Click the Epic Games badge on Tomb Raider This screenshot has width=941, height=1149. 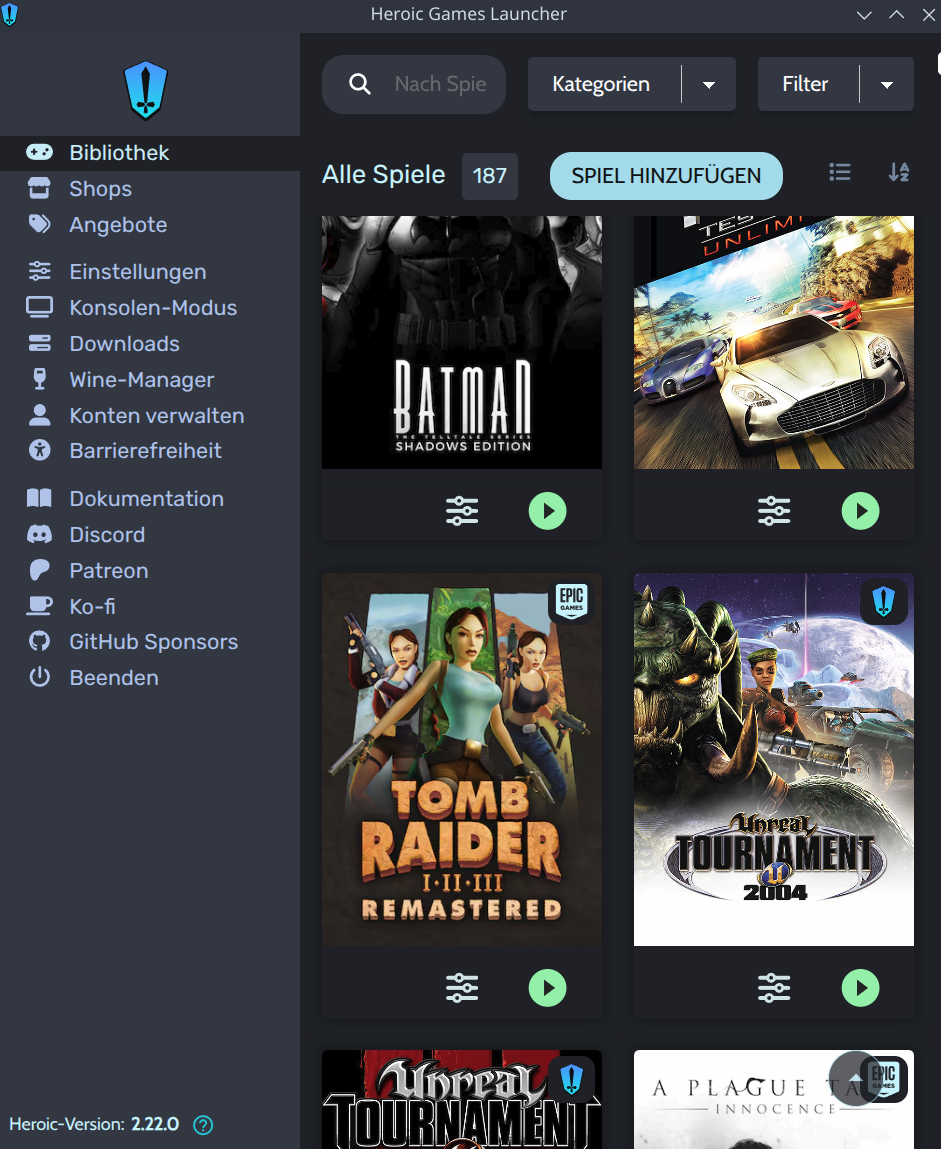coord(572,601)
